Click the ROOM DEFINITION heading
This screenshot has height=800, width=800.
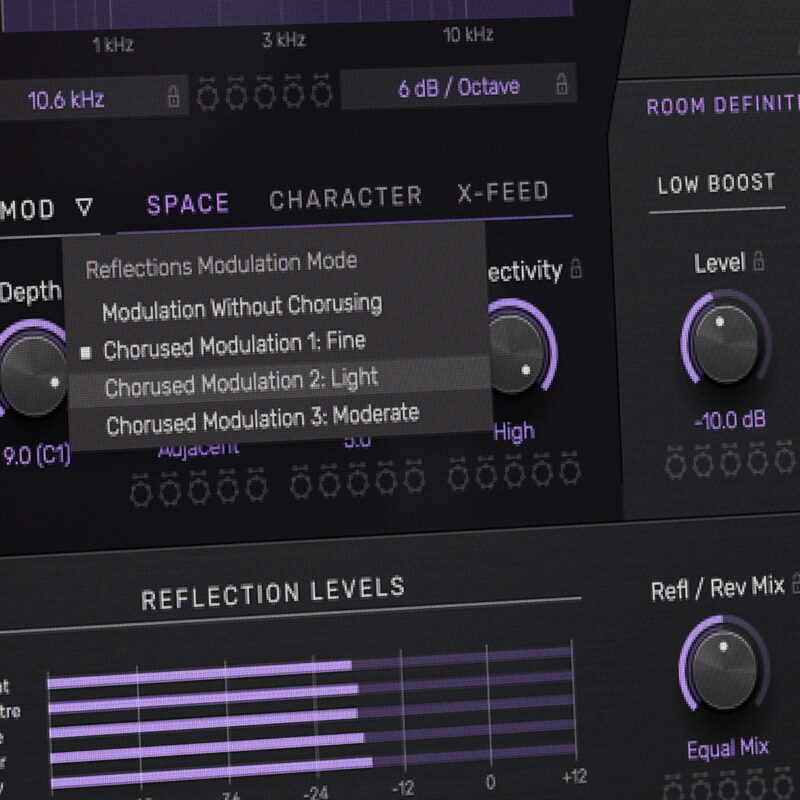coord(722,105)
